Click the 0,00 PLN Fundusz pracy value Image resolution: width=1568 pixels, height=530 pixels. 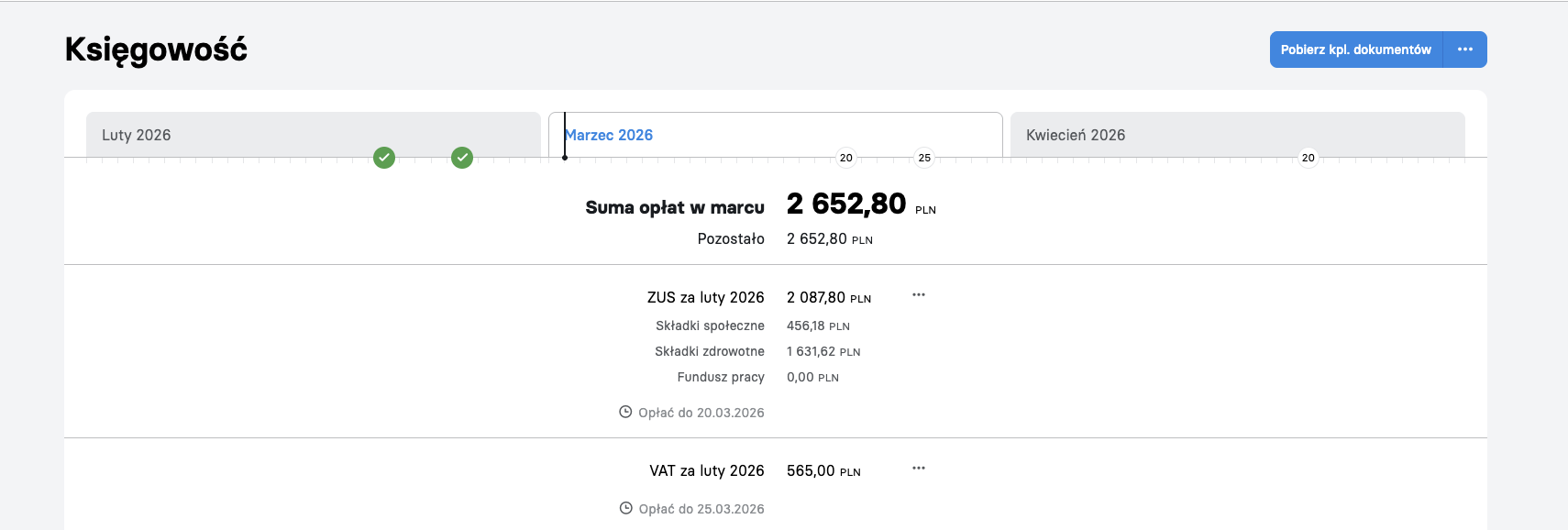812,377
